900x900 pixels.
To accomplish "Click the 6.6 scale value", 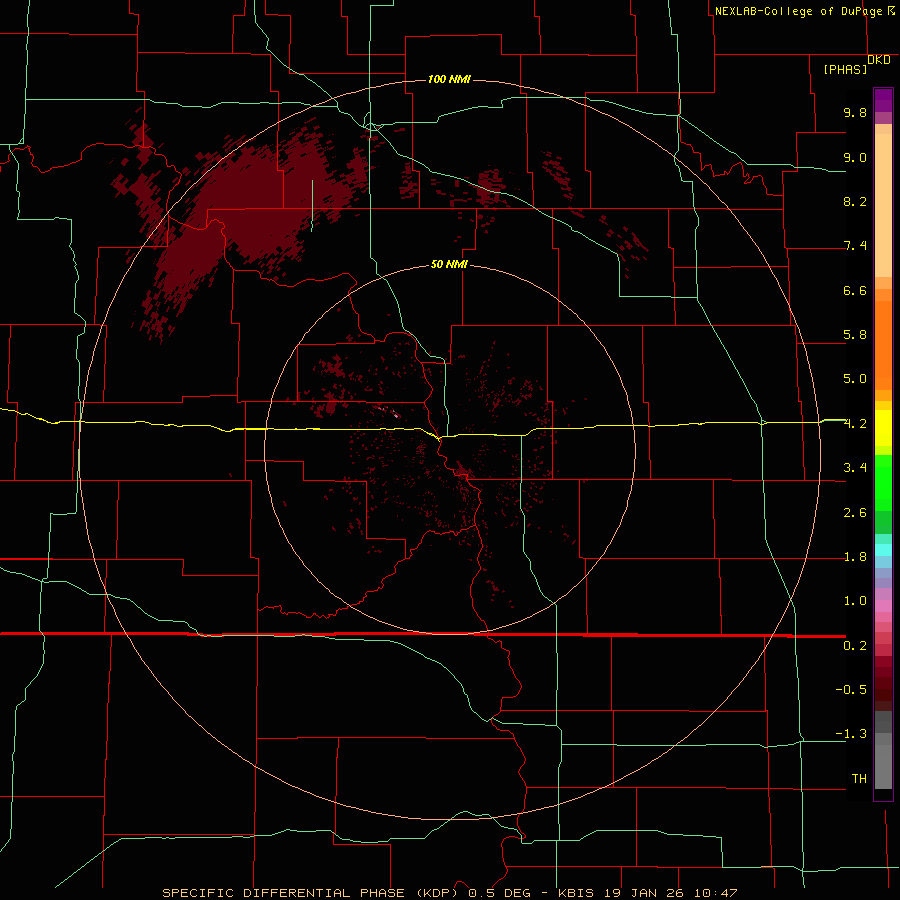I will pos(855,290).
